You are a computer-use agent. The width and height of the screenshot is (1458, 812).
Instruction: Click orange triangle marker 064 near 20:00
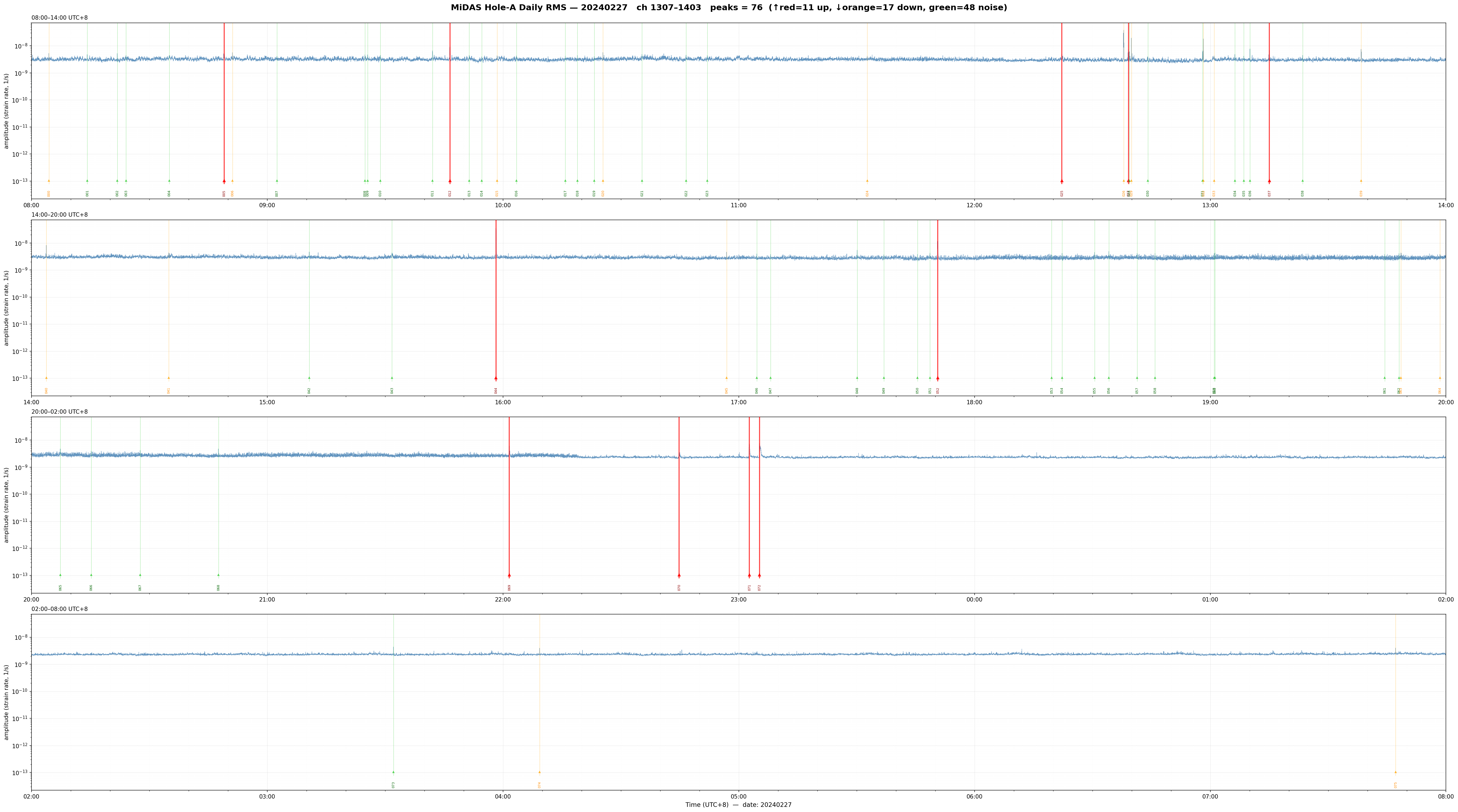click(1440, 378)
